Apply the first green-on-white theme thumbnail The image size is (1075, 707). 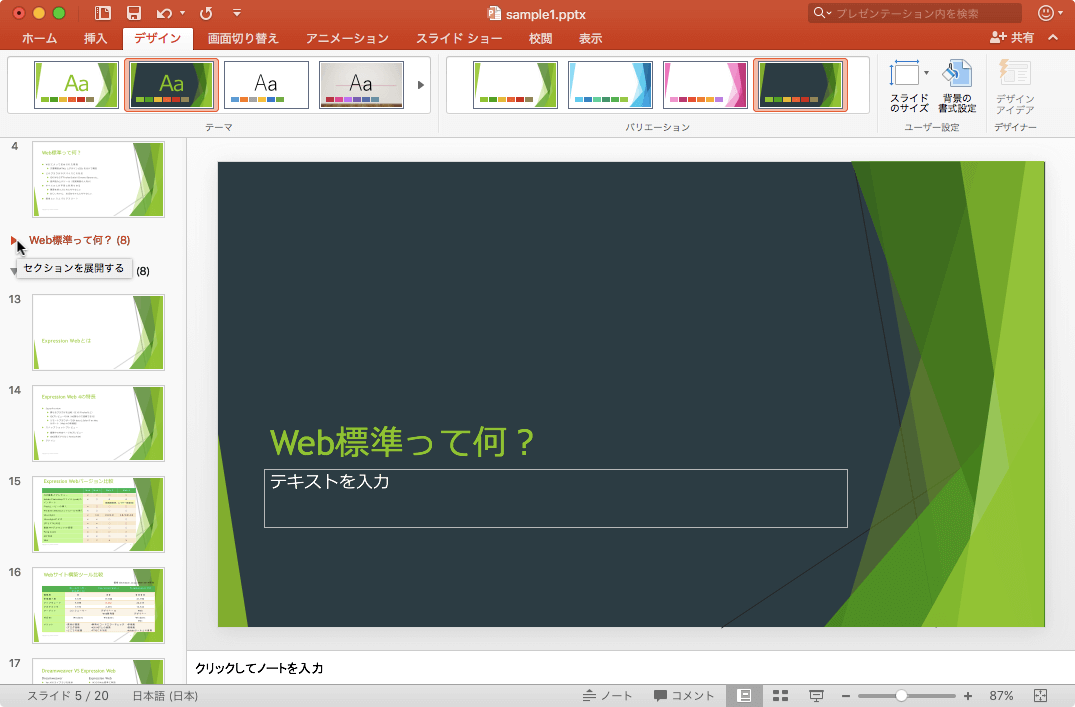pyautogui.click(x=76, y=85)
